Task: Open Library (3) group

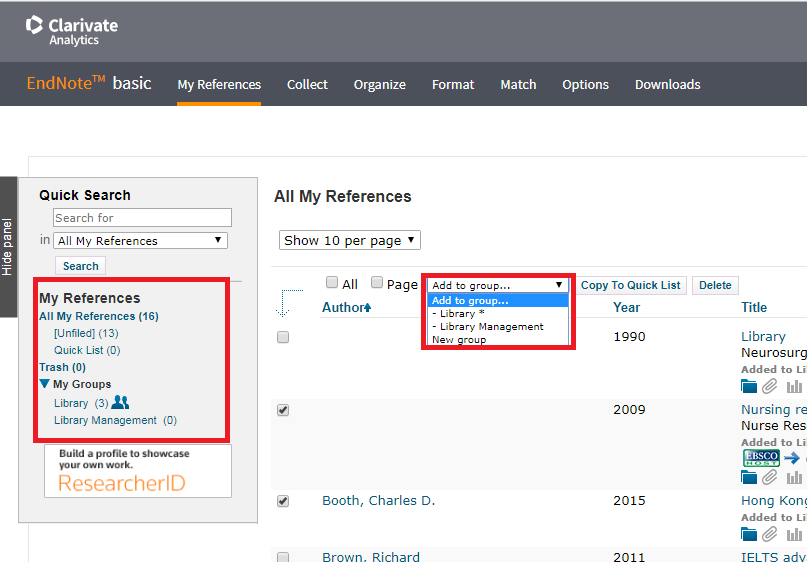Action: [x=81, y=403]
